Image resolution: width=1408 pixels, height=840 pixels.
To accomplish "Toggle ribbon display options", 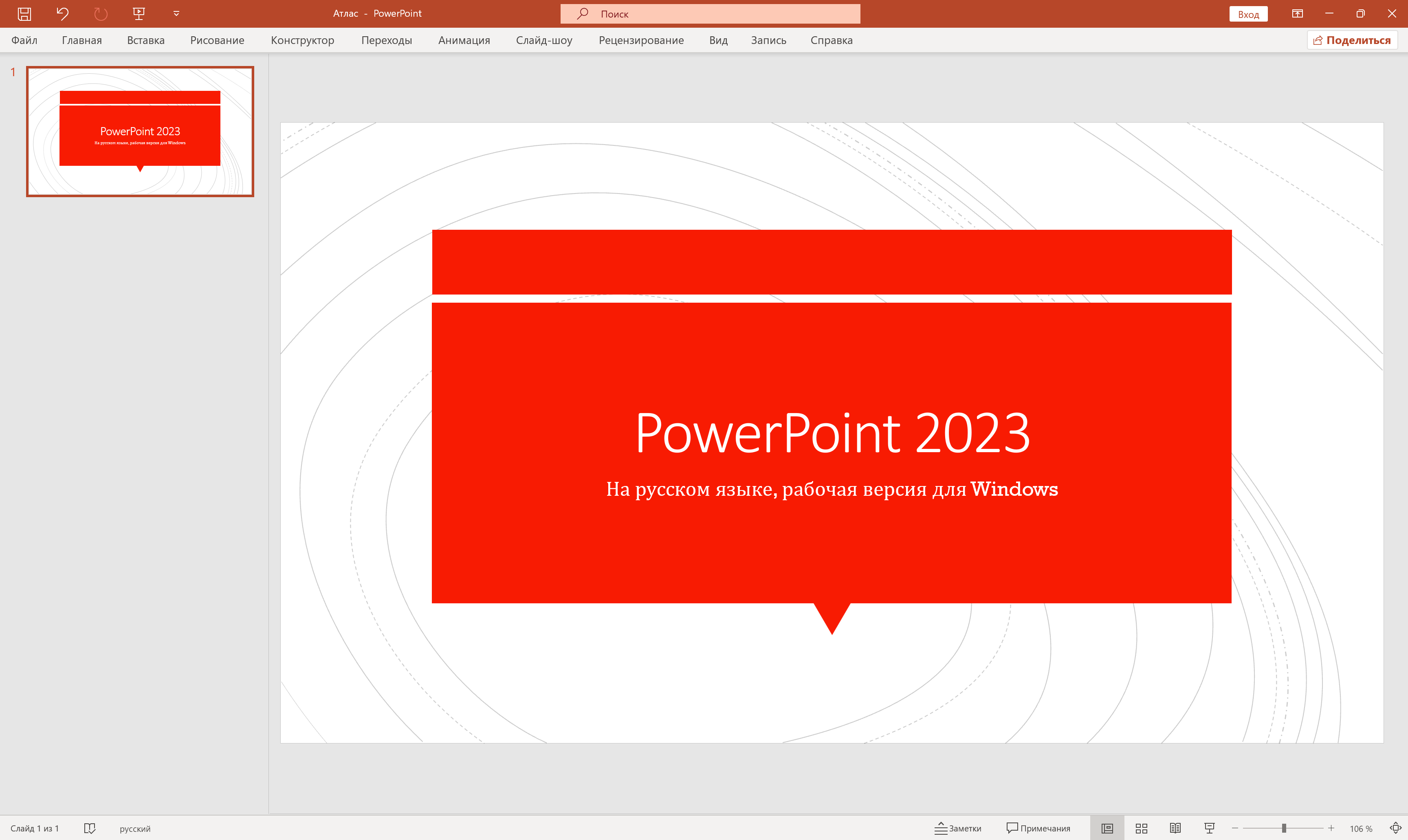I will [1297, 13].
